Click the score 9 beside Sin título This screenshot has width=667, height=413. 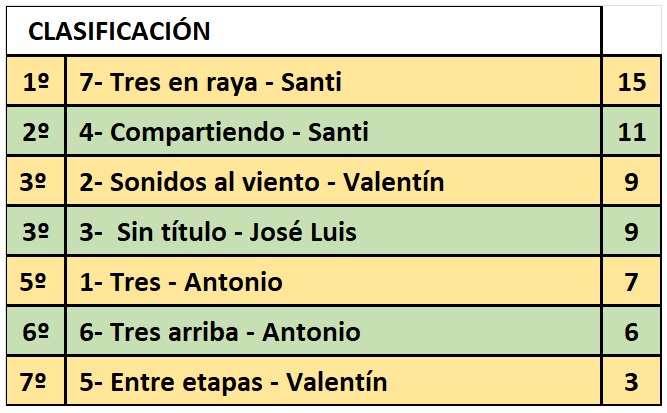632,232
